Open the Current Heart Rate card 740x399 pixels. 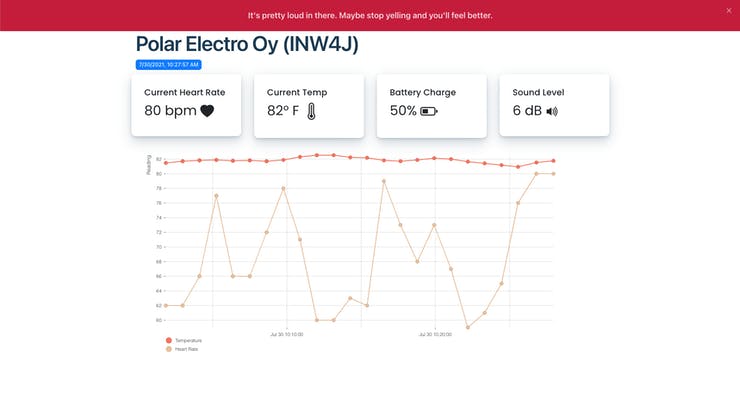(x=186, y=105)
